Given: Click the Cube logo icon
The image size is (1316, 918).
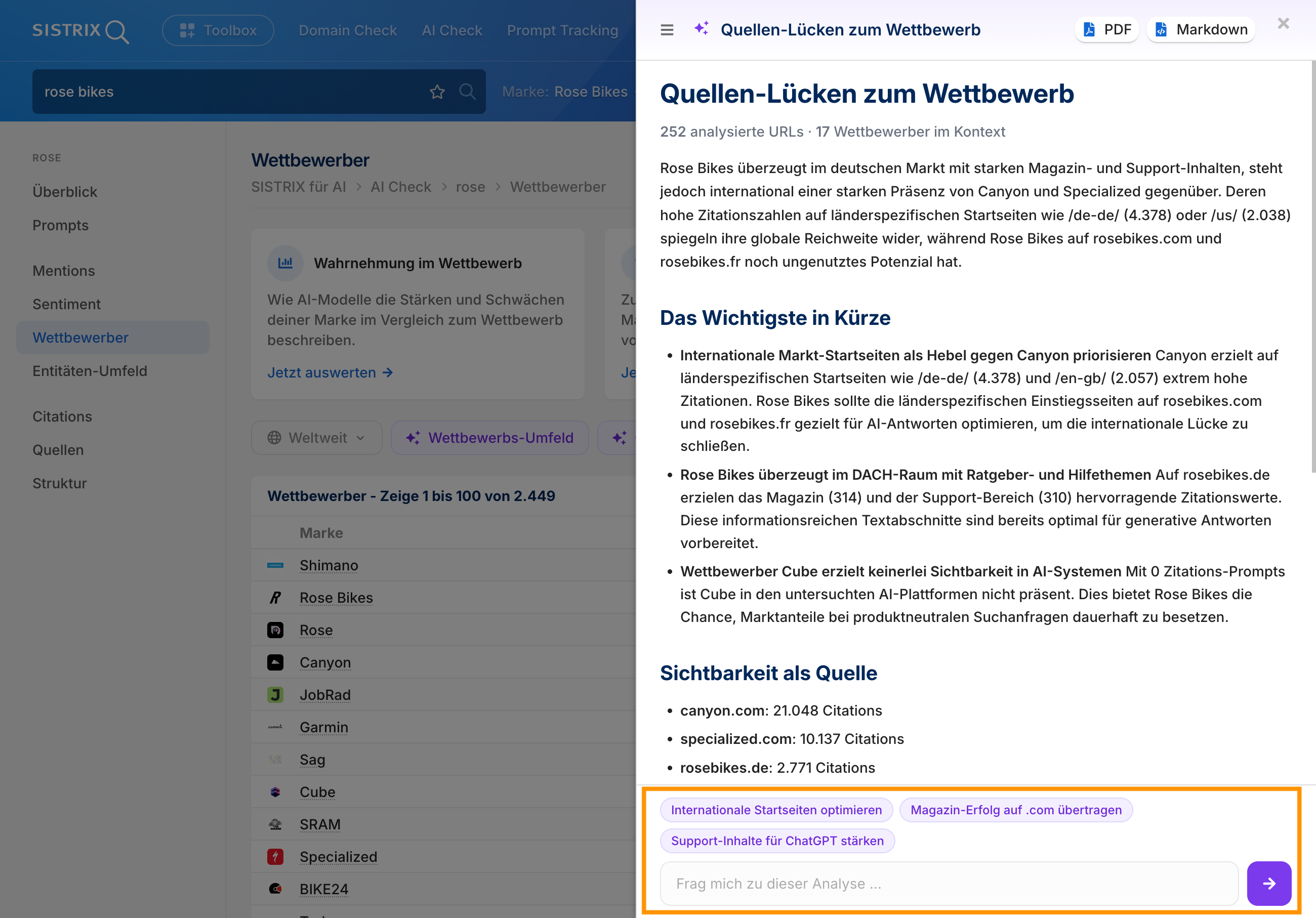Looking at the screenshot, I should point(275,792).
